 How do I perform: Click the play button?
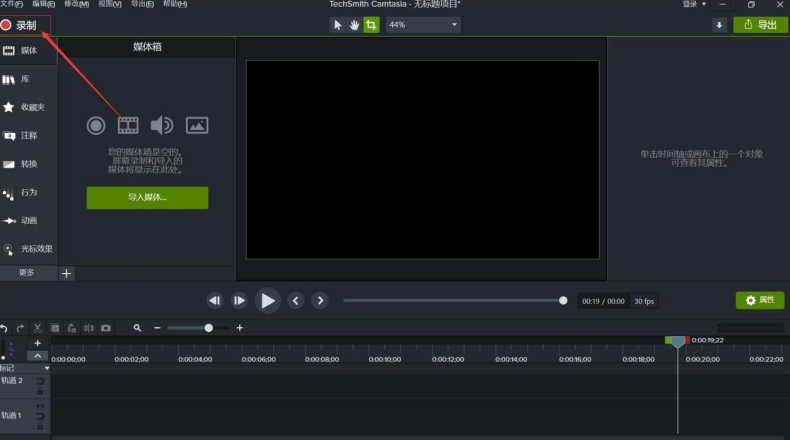pyautogui.click(x=267, y=300)
